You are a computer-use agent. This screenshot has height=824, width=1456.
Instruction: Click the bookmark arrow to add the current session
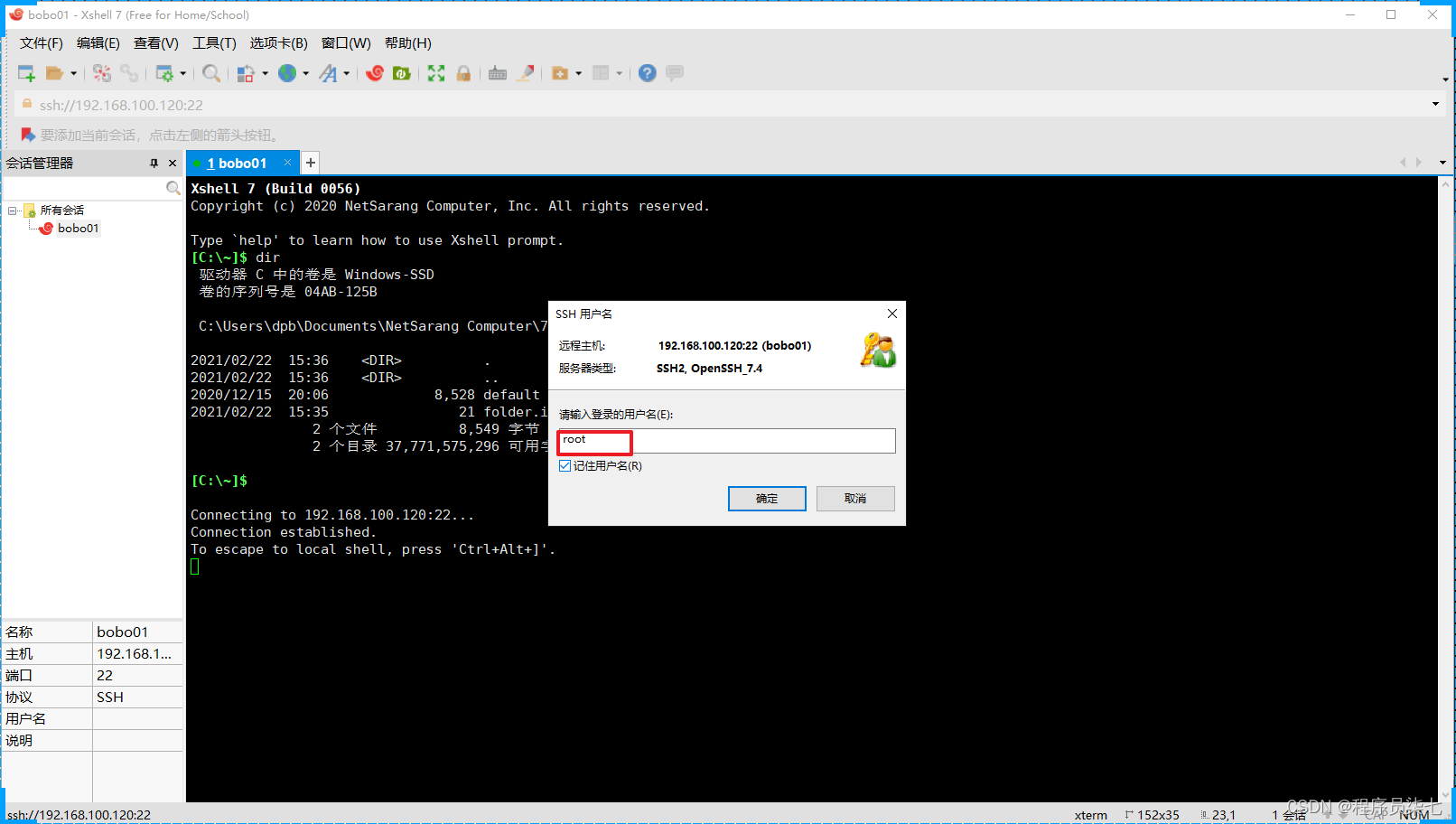(28, 135)
